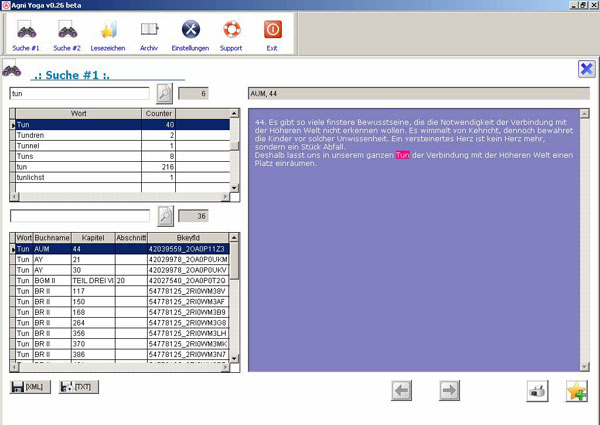
Task: Click the empty second filter input field
Action: 80,216
